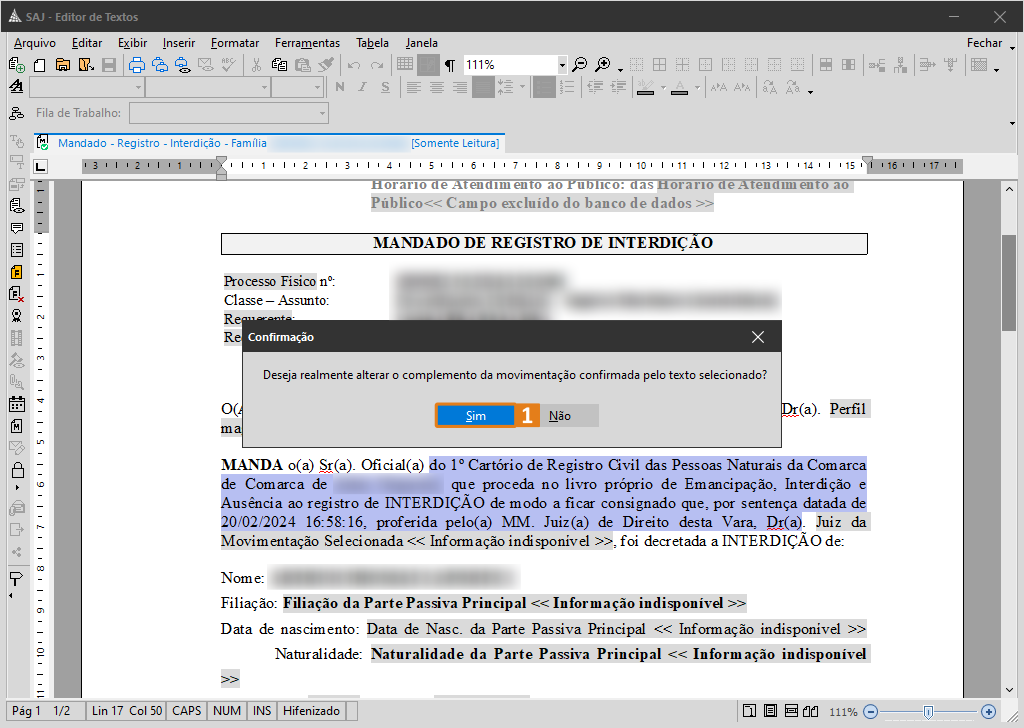Open the Fila de Trabalho dropdown
The width and height of the screenshot is (1024, 728).
click(322, 113)
